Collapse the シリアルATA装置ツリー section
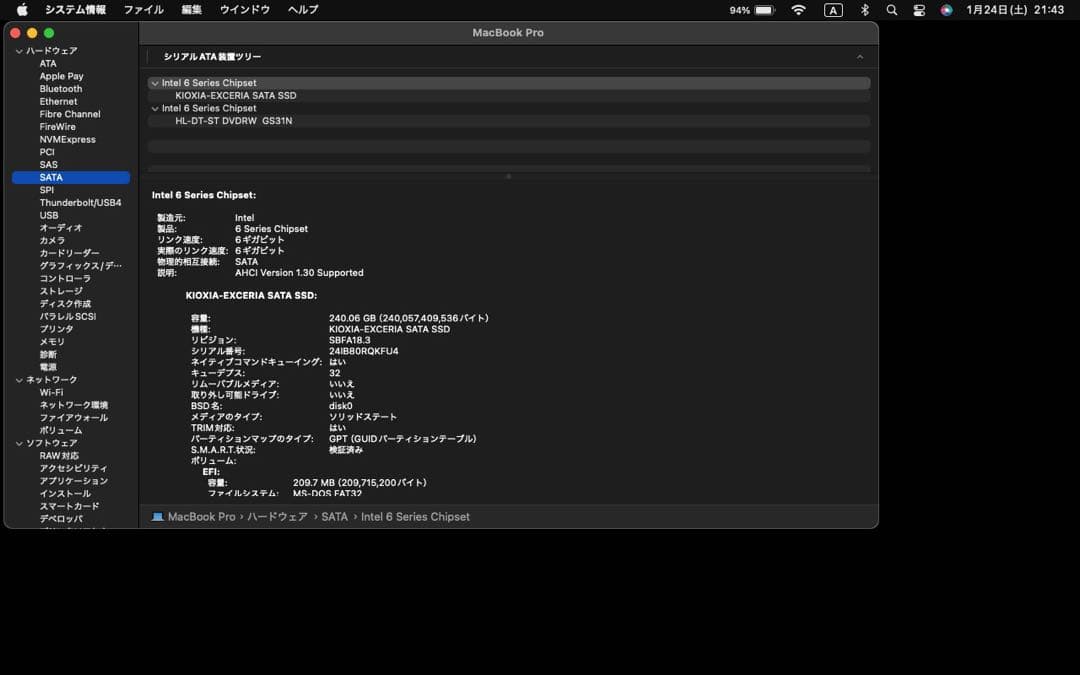Viewport: 1080px width, 675px height. (x=860, y=57)
